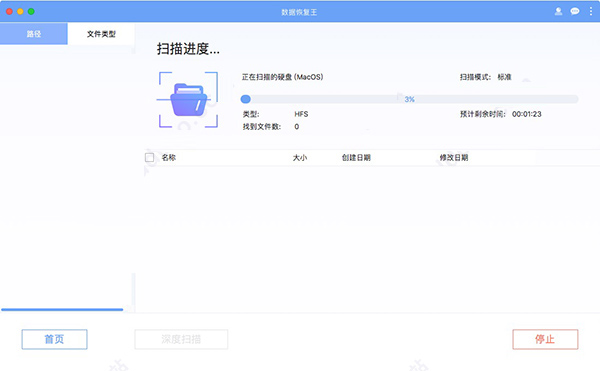Click the disabled 深度扫描 button

181,339
